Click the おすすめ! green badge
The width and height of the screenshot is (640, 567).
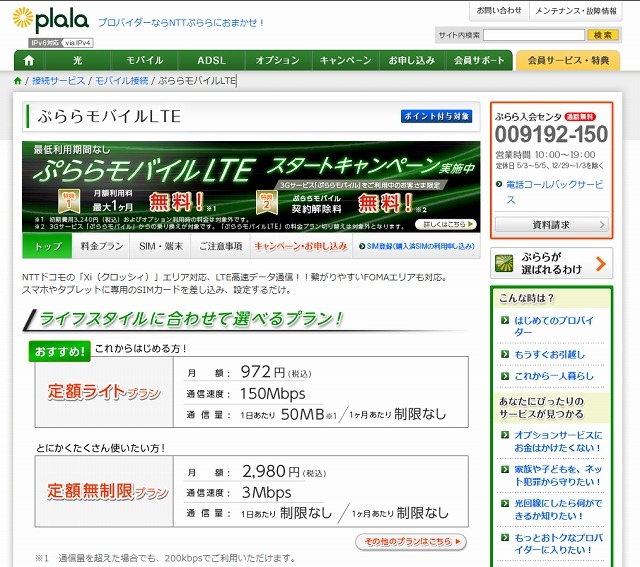(x=60, y=351)
